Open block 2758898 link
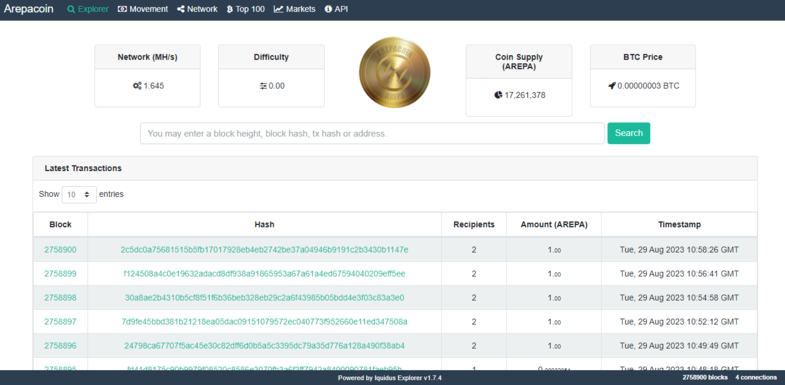The width and height of the screenshot is (785, 385). tap(61, 298)
